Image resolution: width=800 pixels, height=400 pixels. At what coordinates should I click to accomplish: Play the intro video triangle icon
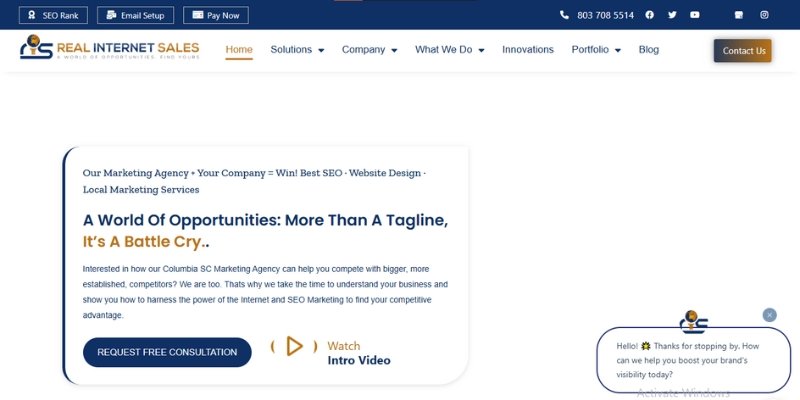click(294, 346)
